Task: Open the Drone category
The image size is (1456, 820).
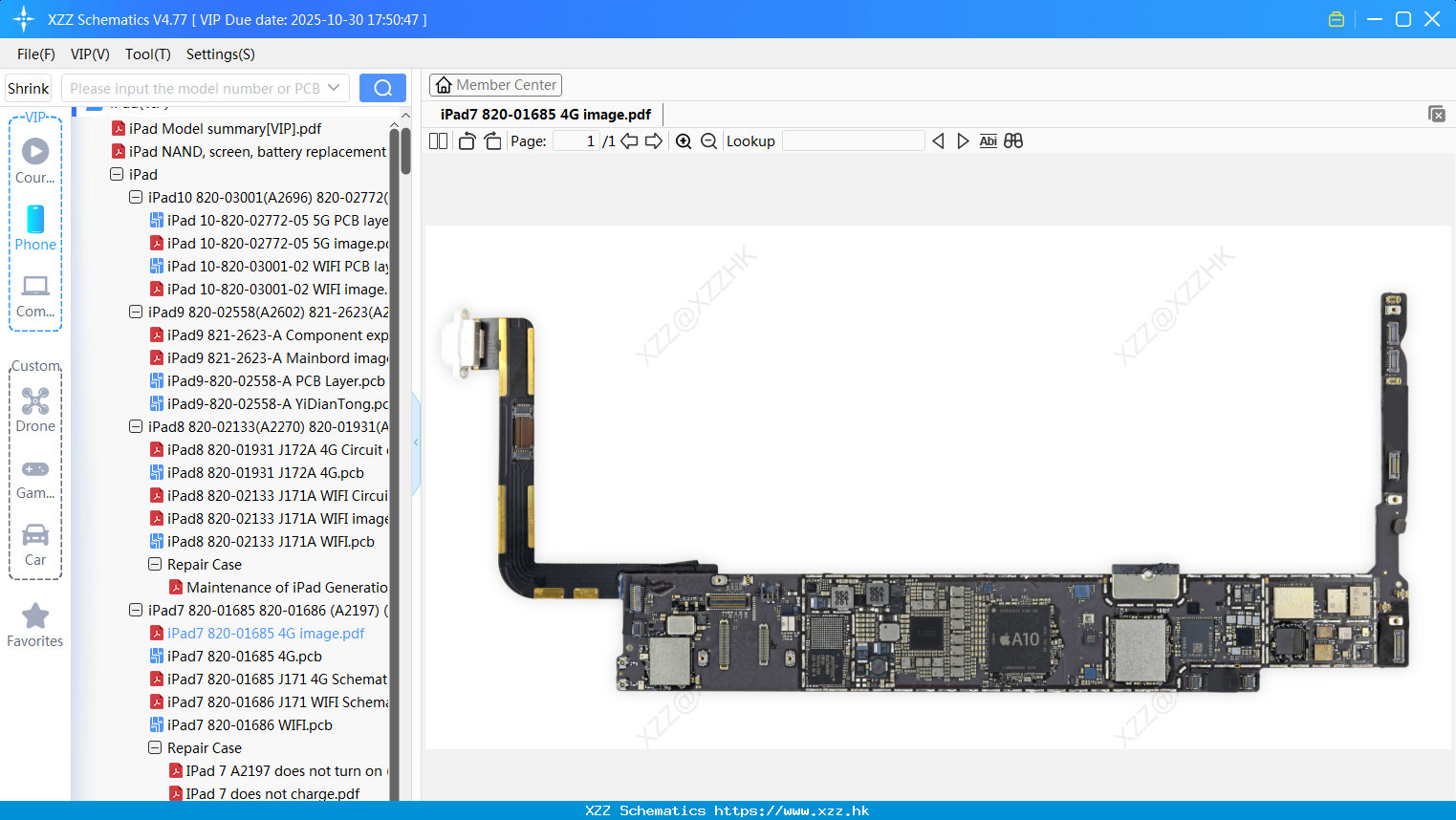Action: pos(35,400)
